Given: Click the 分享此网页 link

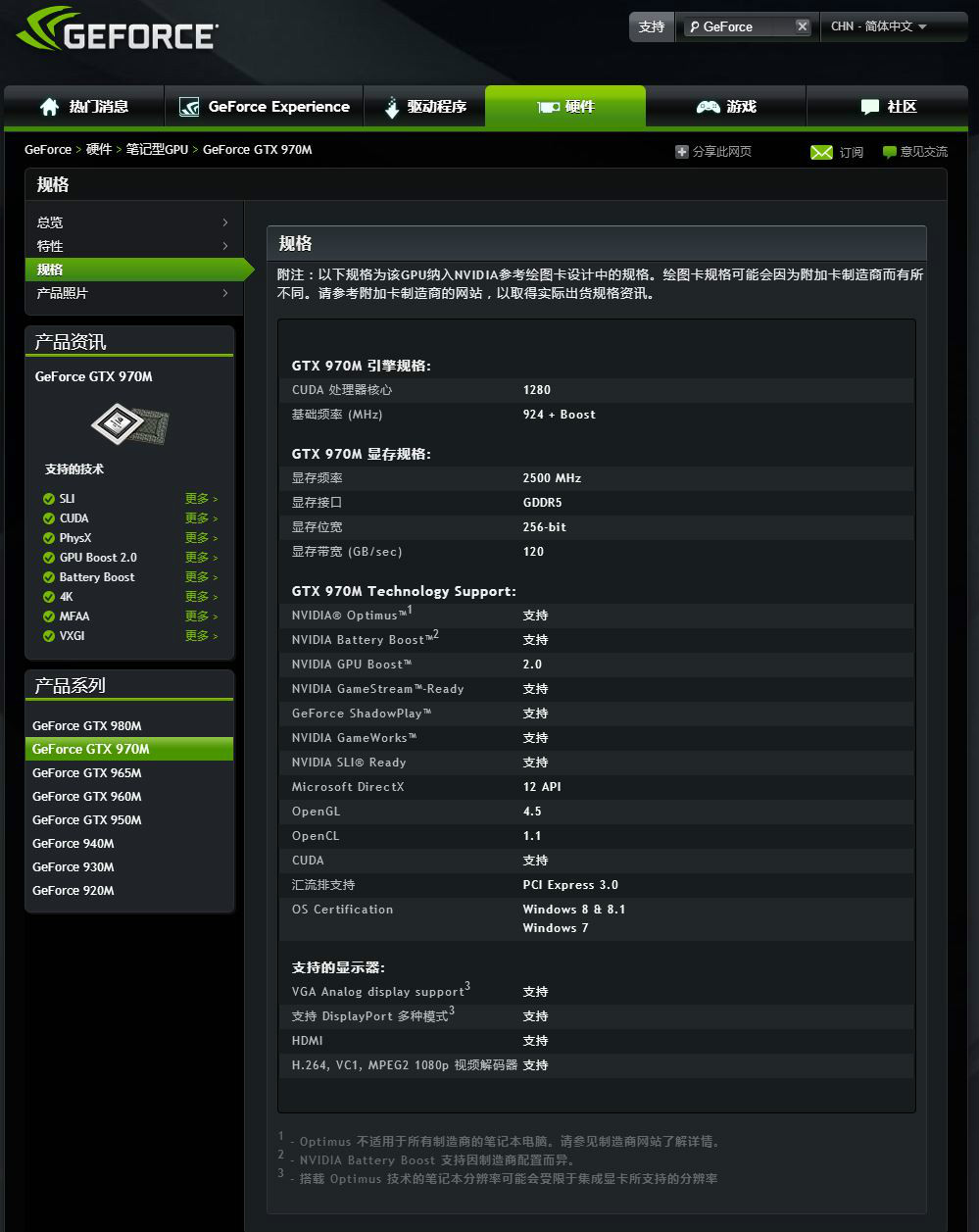Looking at the screenshot, I should point(722,152).
